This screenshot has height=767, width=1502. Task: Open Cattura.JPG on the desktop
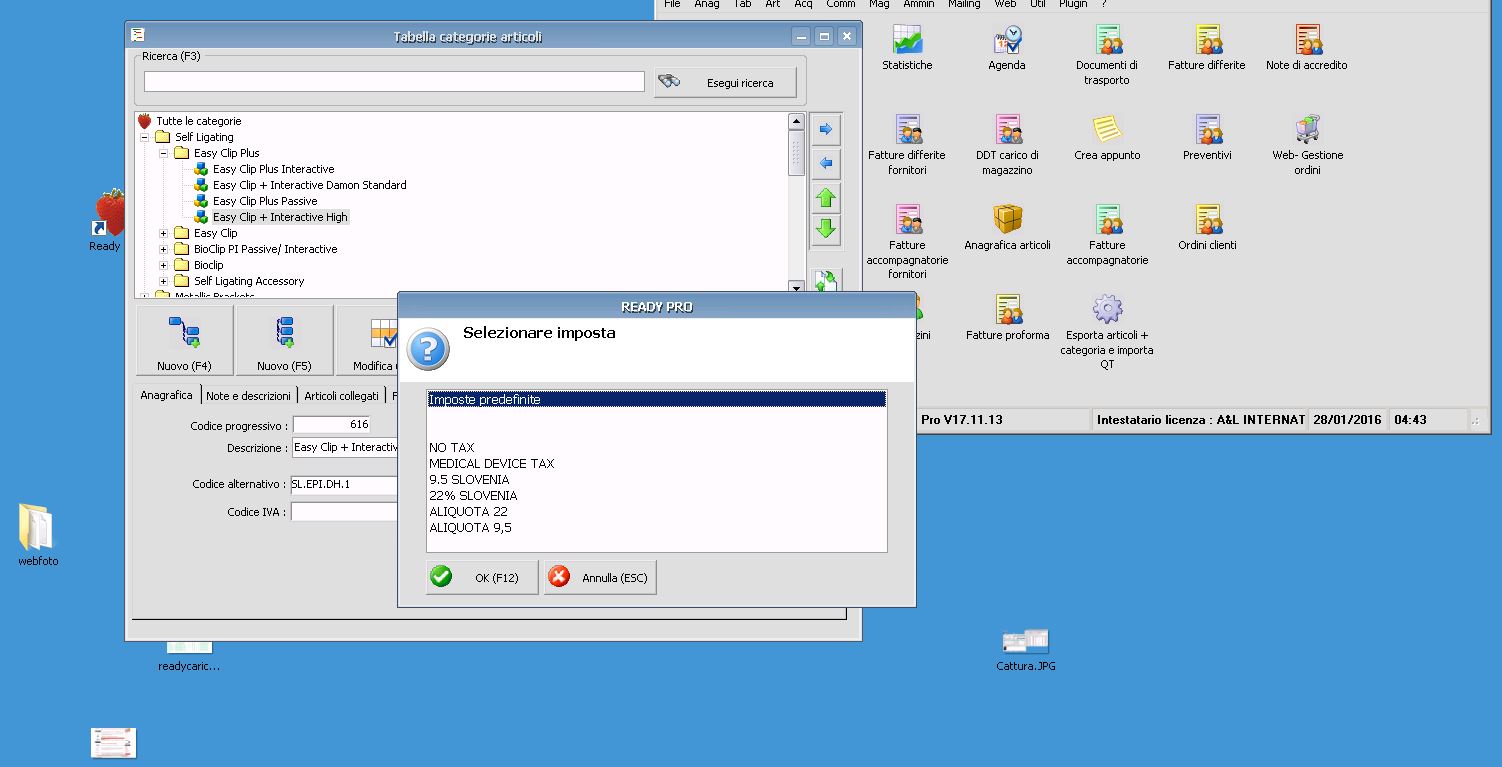[1026, 650]
